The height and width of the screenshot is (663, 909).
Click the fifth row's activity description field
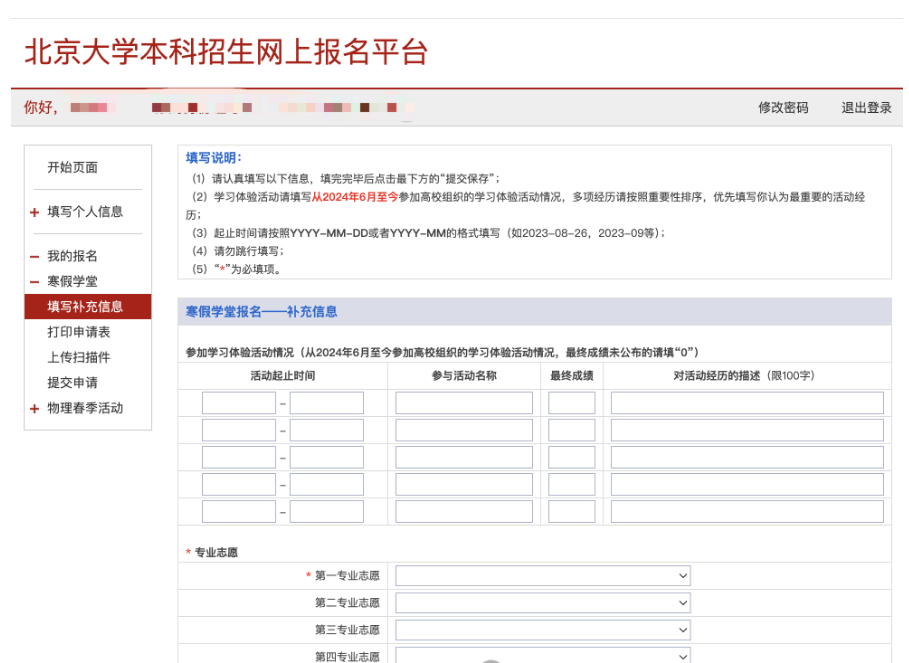pos(747,512)
